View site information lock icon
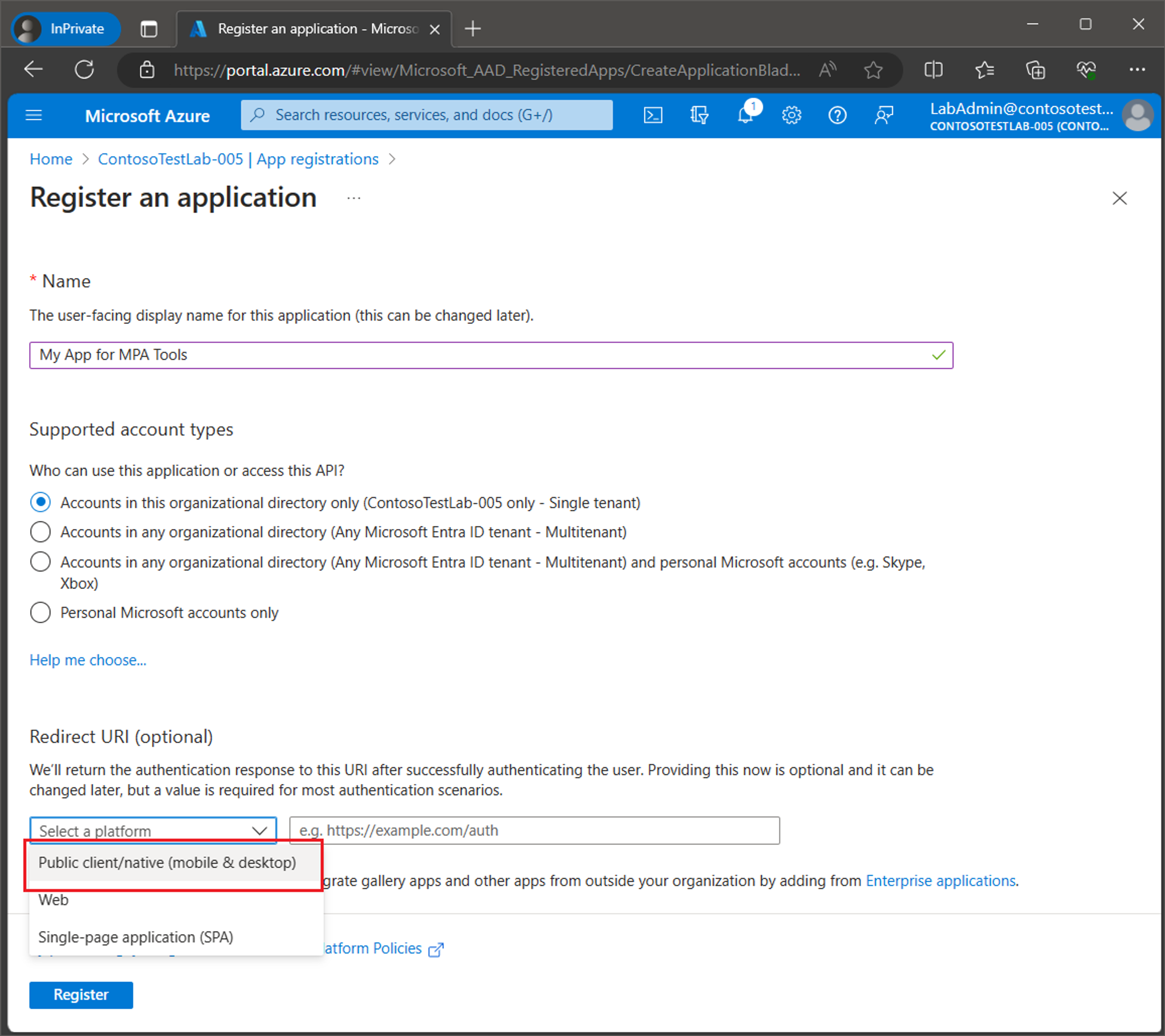Viewport: 1165px width, 1036px height. 147,69
